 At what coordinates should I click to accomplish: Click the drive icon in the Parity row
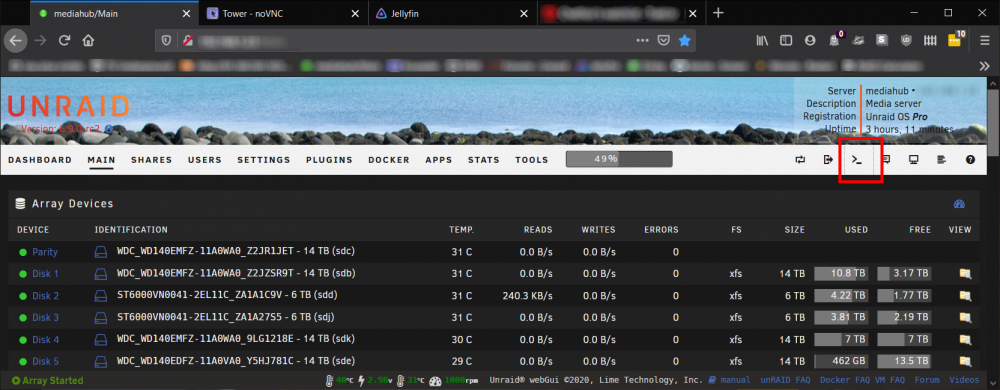(101, 252)
